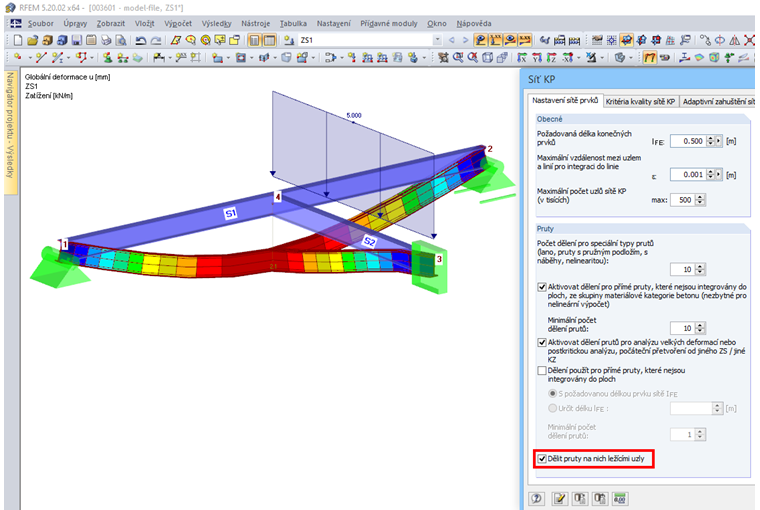Viewport: 760px width, 510px height.
Task: Click the max nodes input field showing 500
Action: (683, 200)
